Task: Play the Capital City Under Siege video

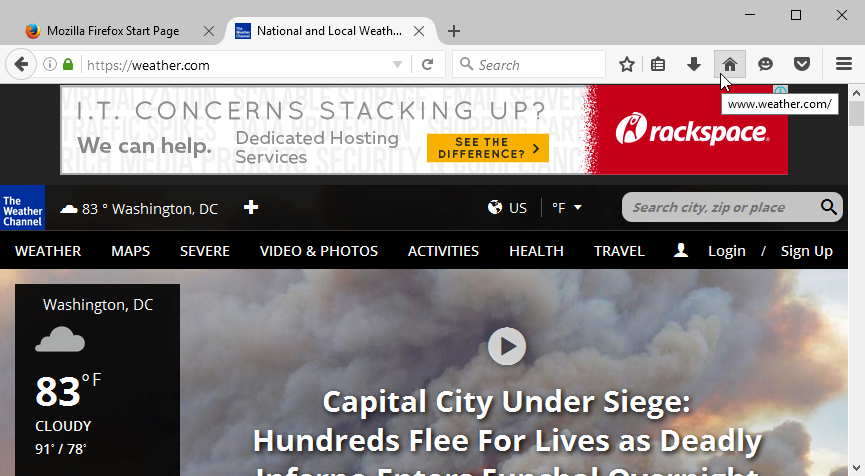Action: 507,347
